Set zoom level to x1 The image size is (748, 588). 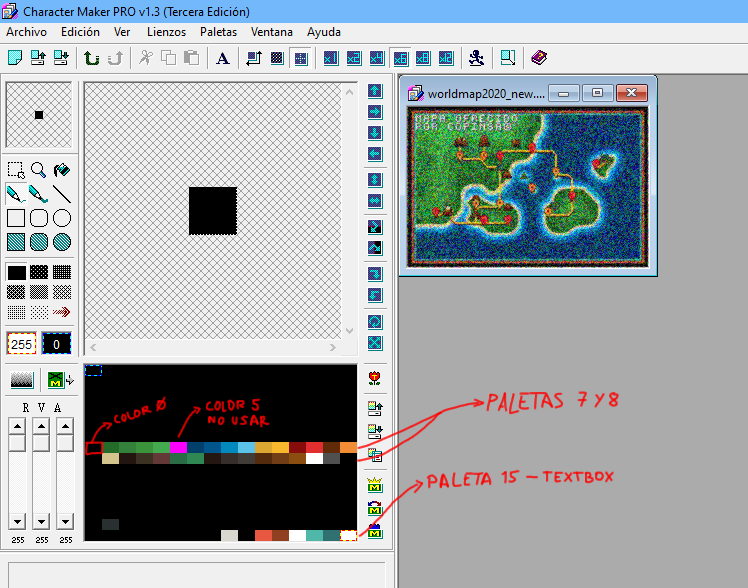331,58
